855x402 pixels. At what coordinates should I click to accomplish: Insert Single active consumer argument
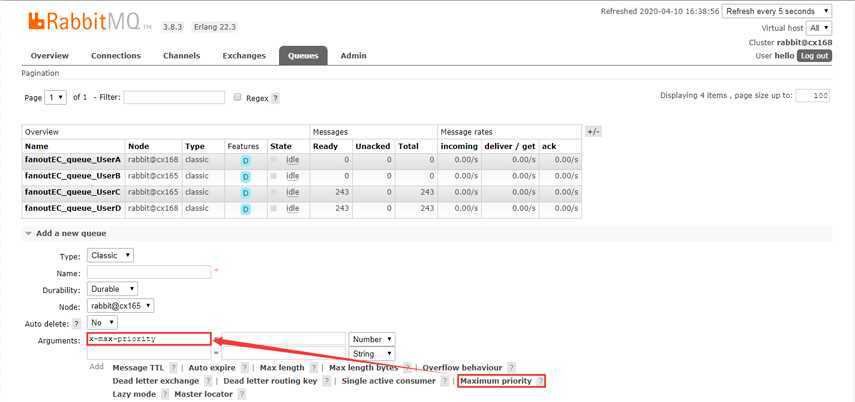388,381
